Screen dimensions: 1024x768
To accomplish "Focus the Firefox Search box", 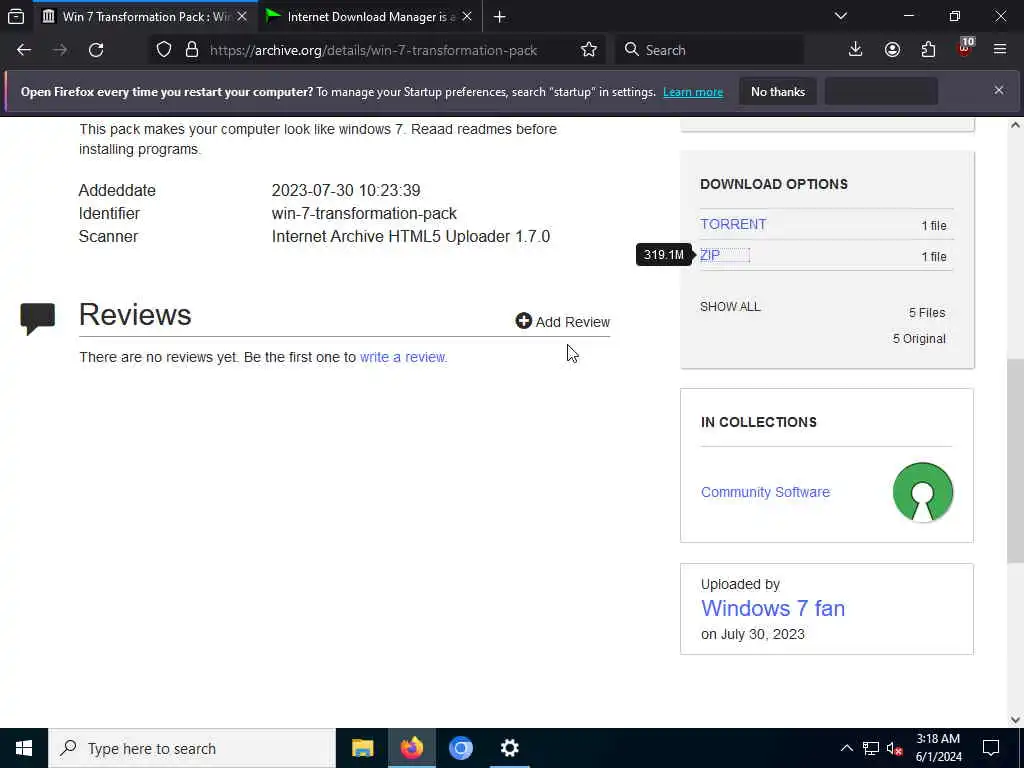I will [709, 50].
